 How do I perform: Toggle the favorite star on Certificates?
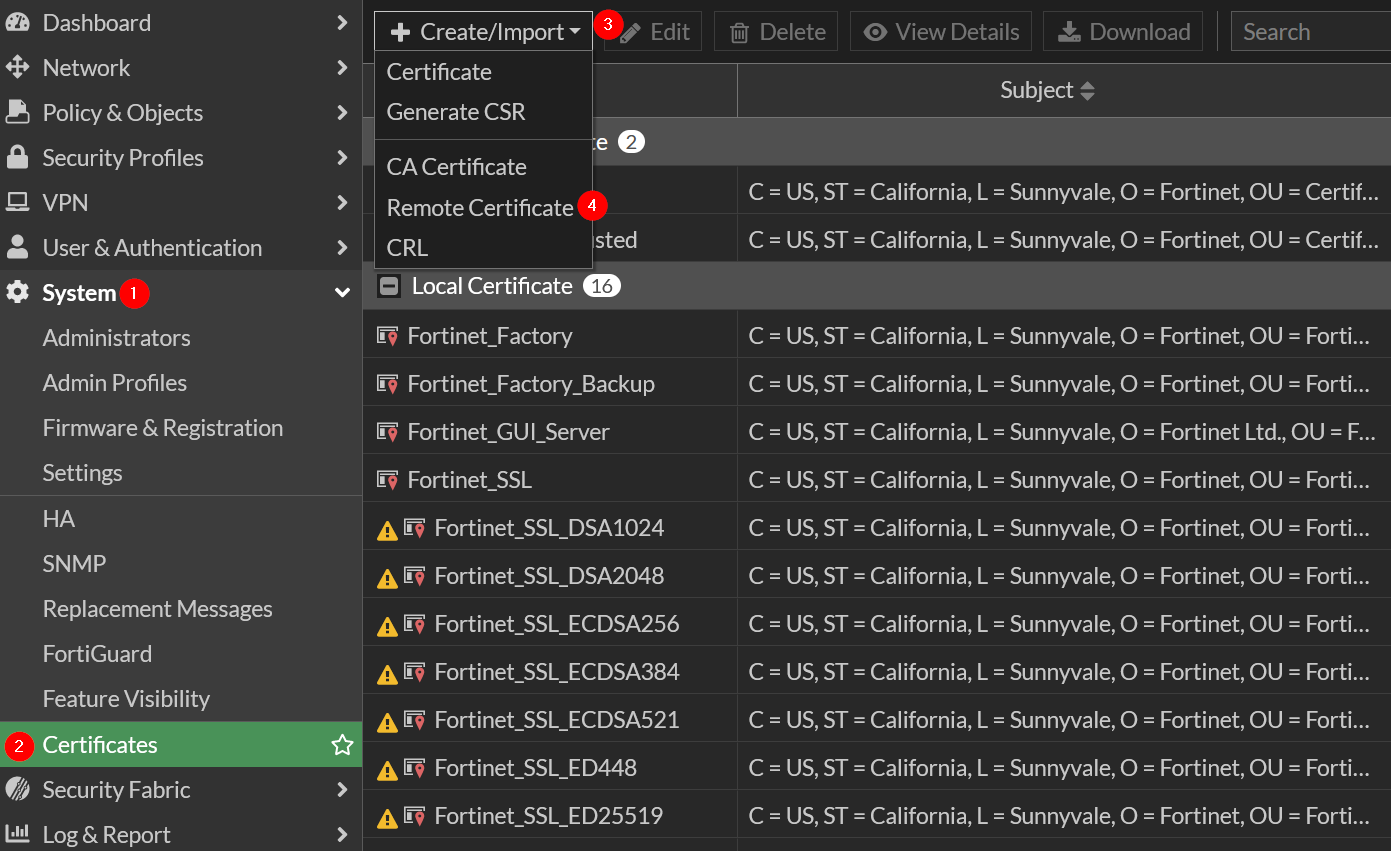[x=342, y=745]
